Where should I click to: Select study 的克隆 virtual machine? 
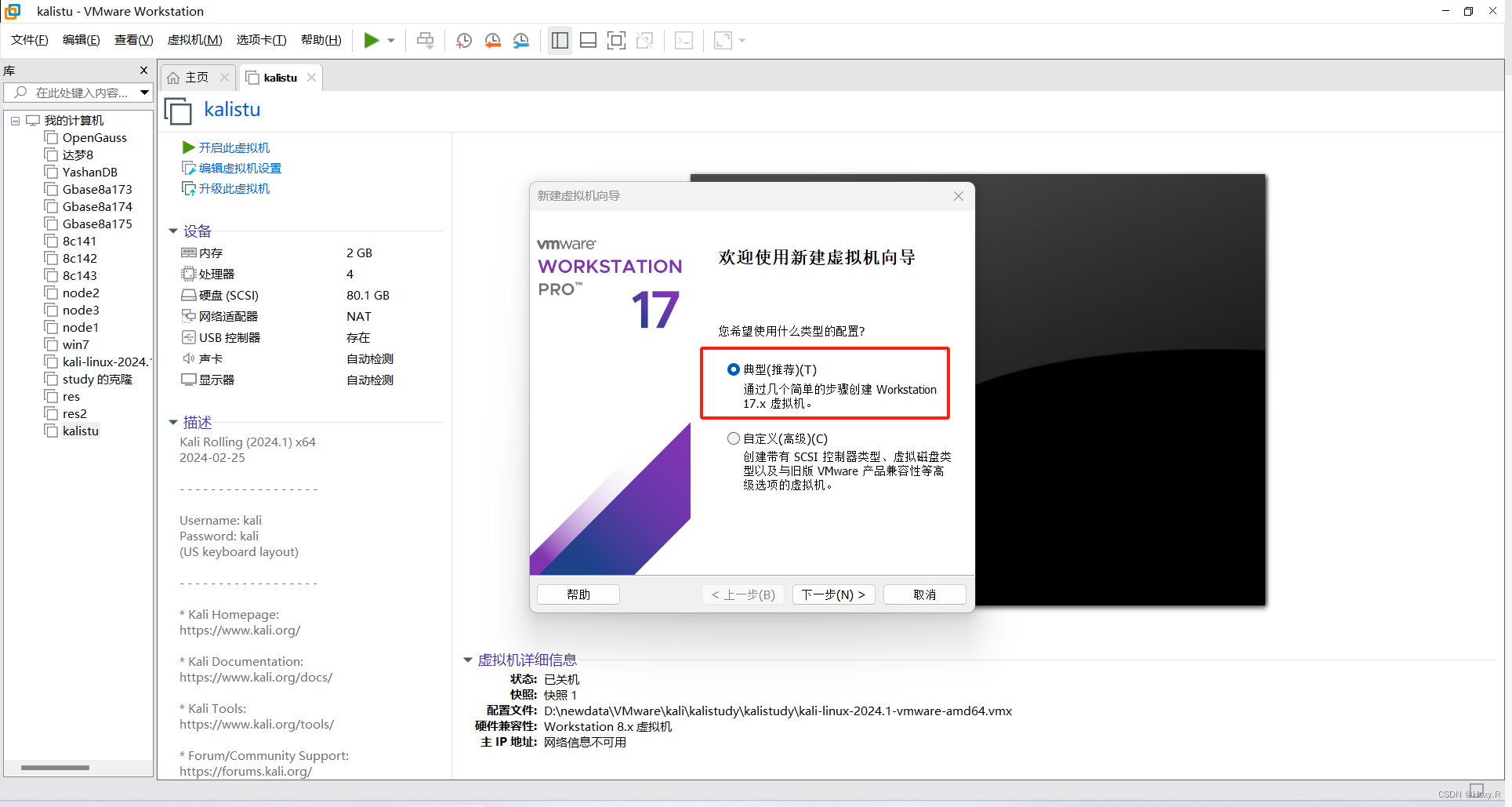coord(97,380)
